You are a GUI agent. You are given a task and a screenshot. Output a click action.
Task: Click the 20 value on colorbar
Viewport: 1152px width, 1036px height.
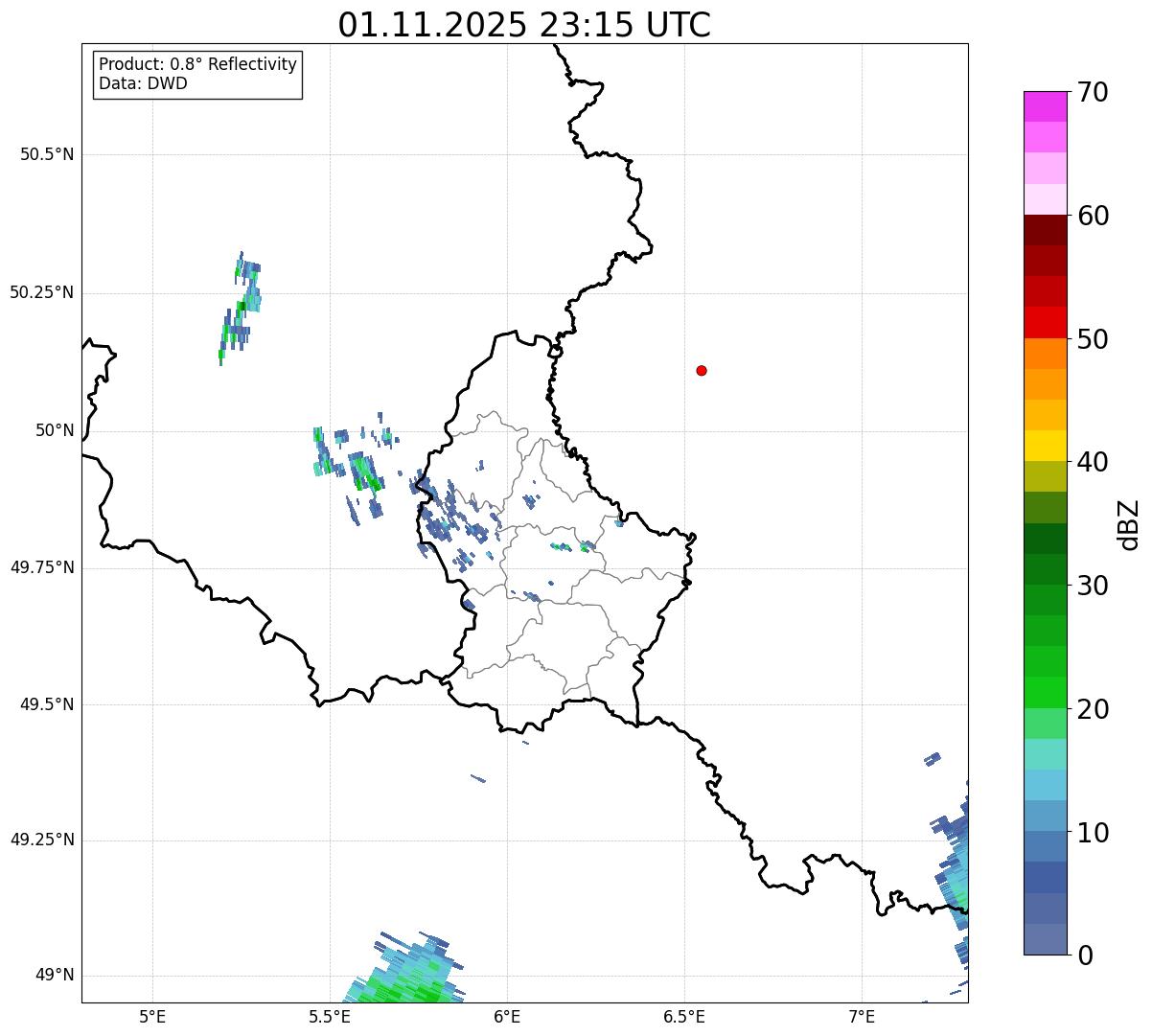[1093, 709]
